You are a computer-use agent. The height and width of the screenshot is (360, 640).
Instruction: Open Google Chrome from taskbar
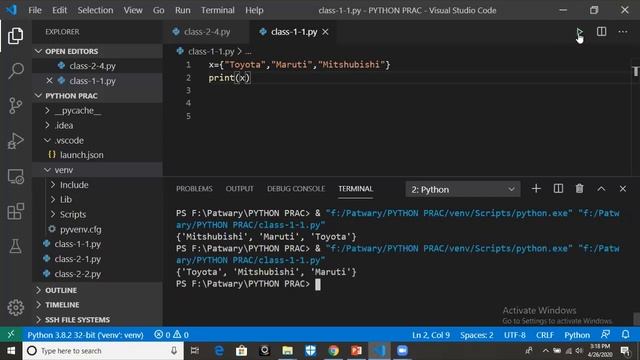click(x=333, y=351)
